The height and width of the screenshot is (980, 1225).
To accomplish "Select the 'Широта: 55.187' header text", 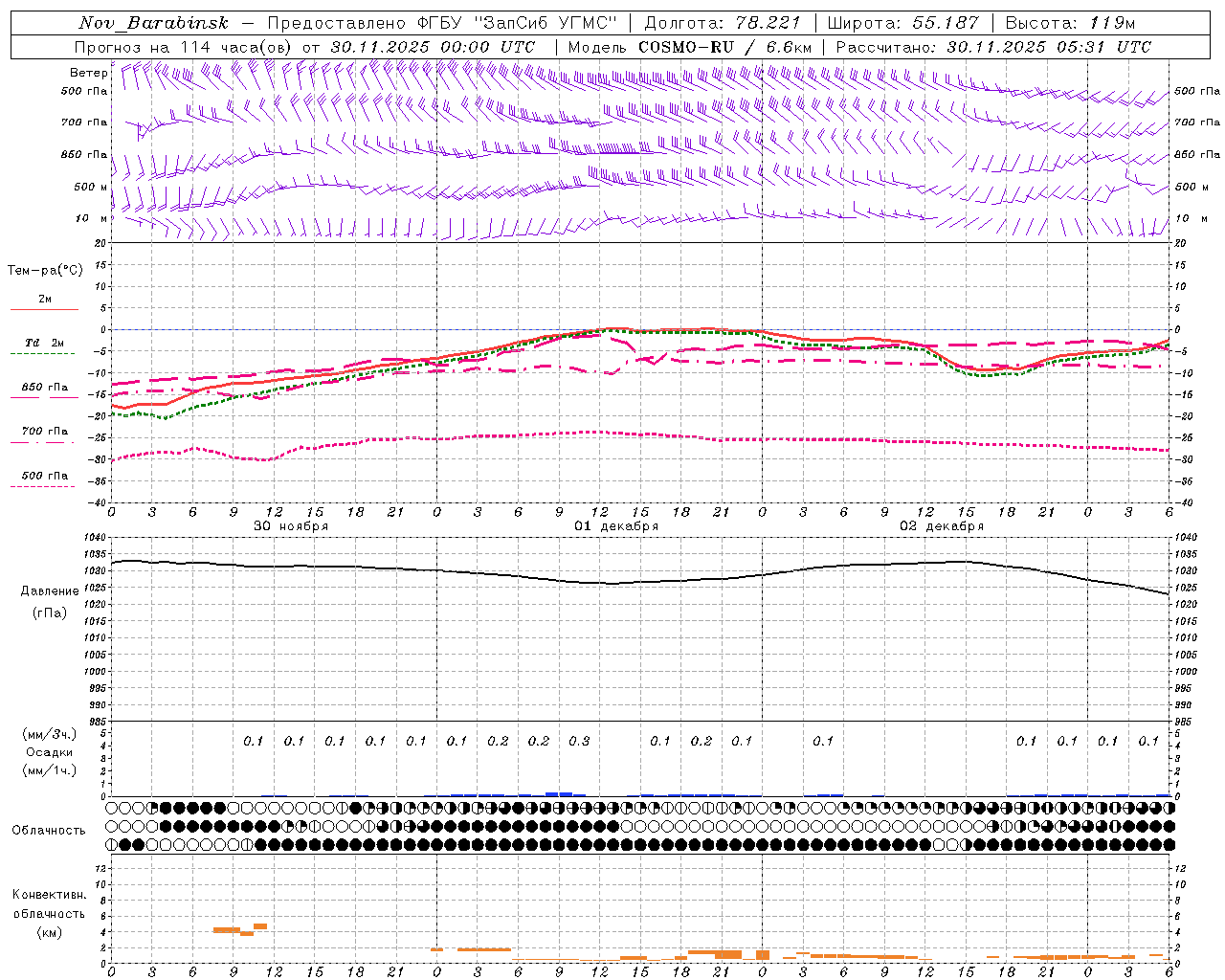I will 903,23.
